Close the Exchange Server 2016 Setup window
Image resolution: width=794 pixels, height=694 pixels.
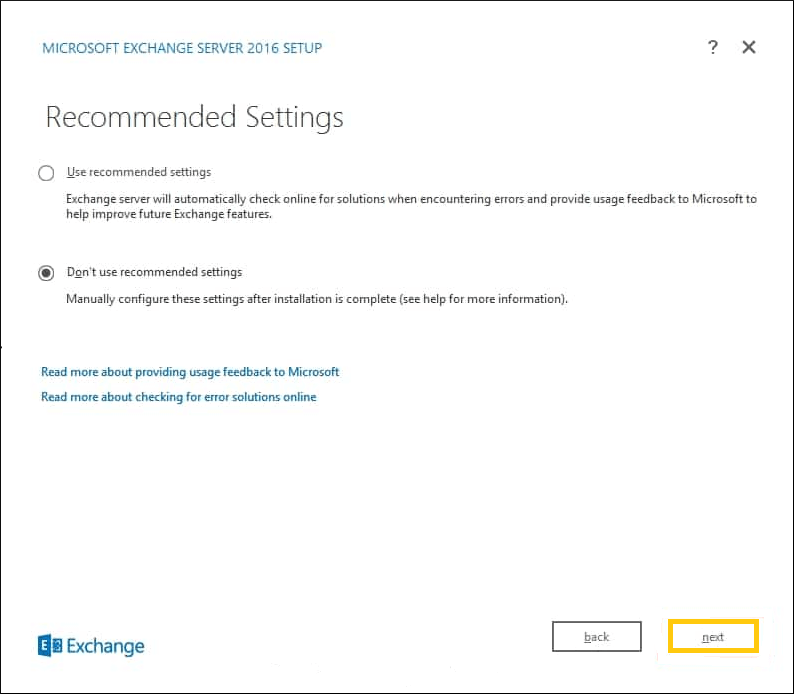click(748, 47)
